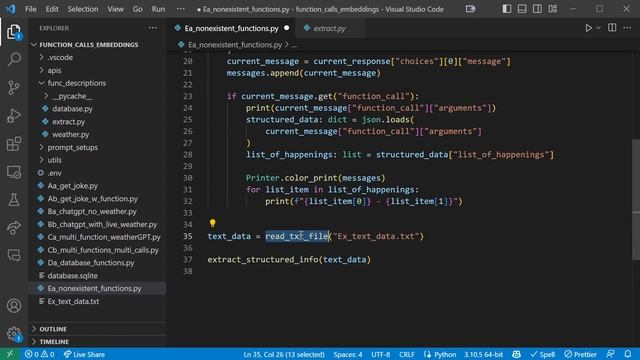This screenshot has width=640, height=360.
Task: Select interpreter 3.10.5 64-bit
Action: click(483, 354)
